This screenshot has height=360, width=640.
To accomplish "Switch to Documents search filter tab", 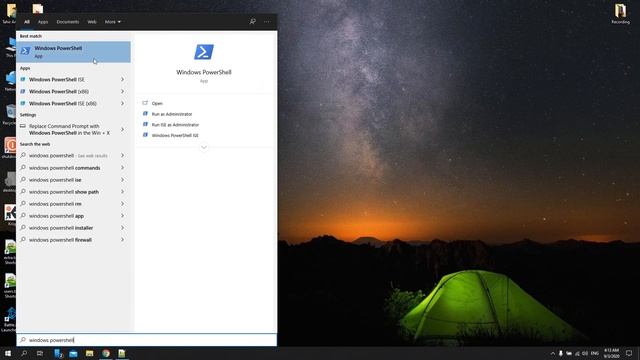I will [x=68, y=22].
